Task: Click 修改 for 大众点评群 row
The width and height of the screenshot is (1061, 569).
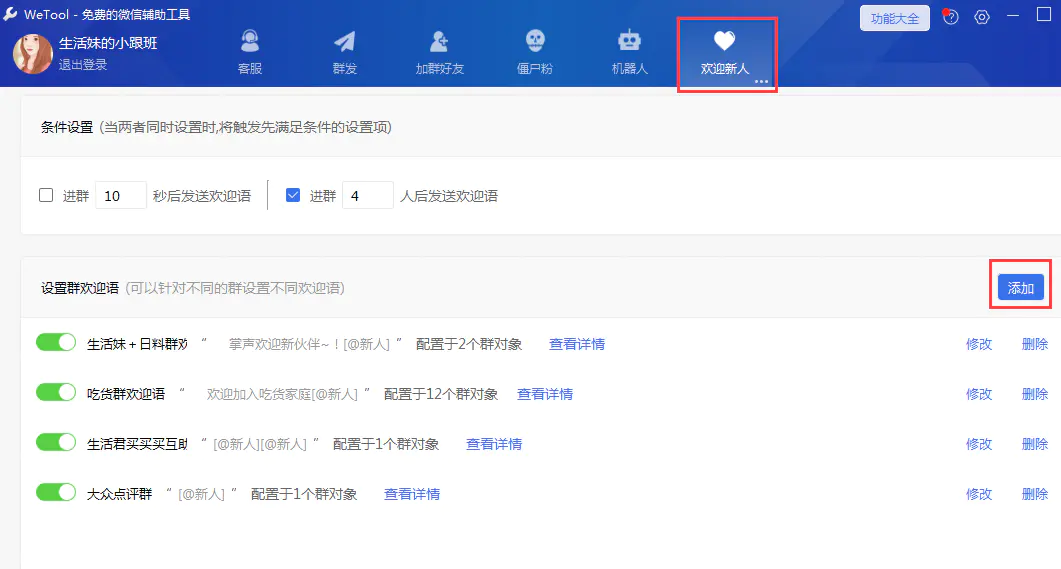Action: click(x=978, y=495)
